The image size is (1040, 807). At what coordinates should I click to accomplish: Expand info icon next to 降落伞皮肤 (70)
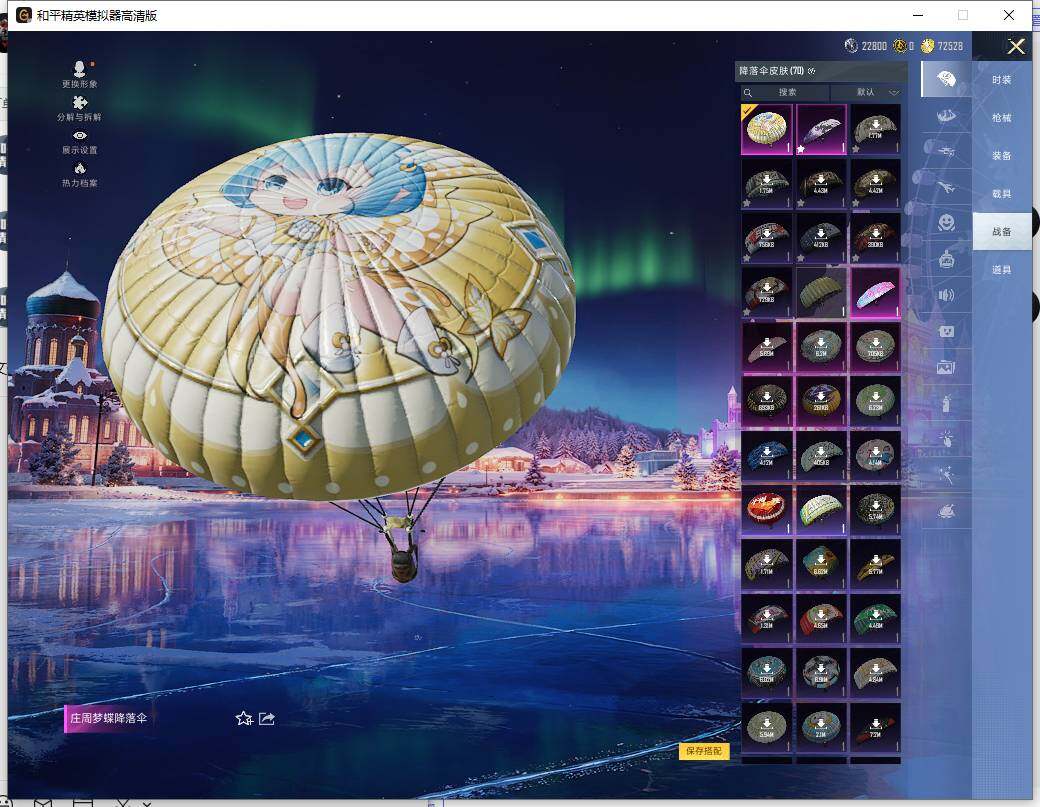(812, 71)
